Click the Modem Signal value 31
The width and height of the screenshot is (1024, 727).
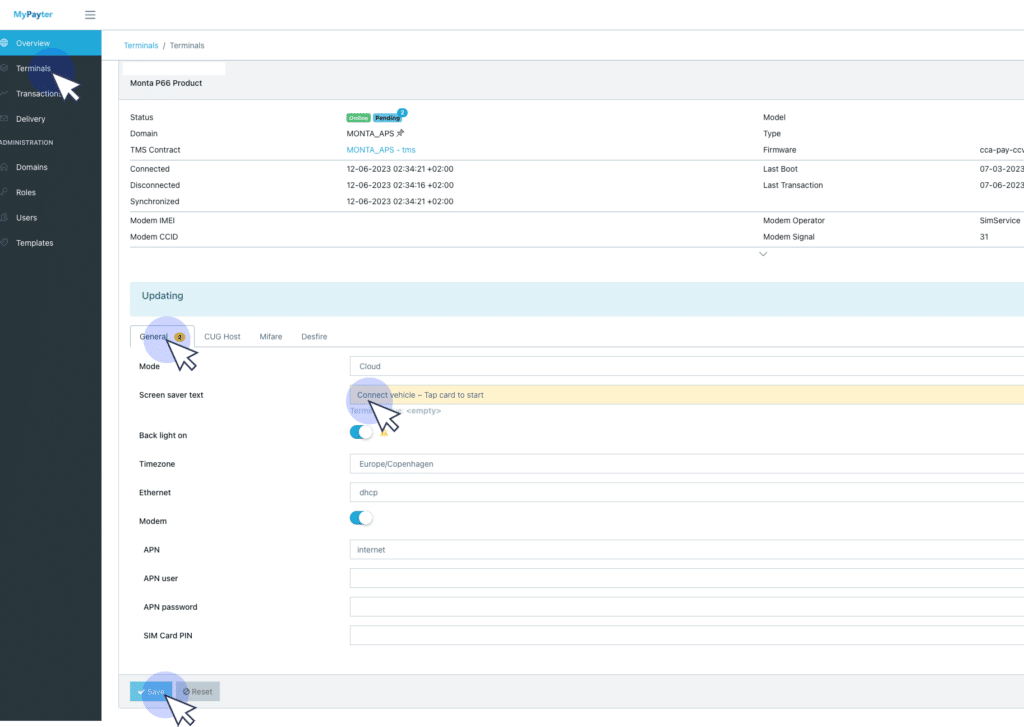point(984,237)
